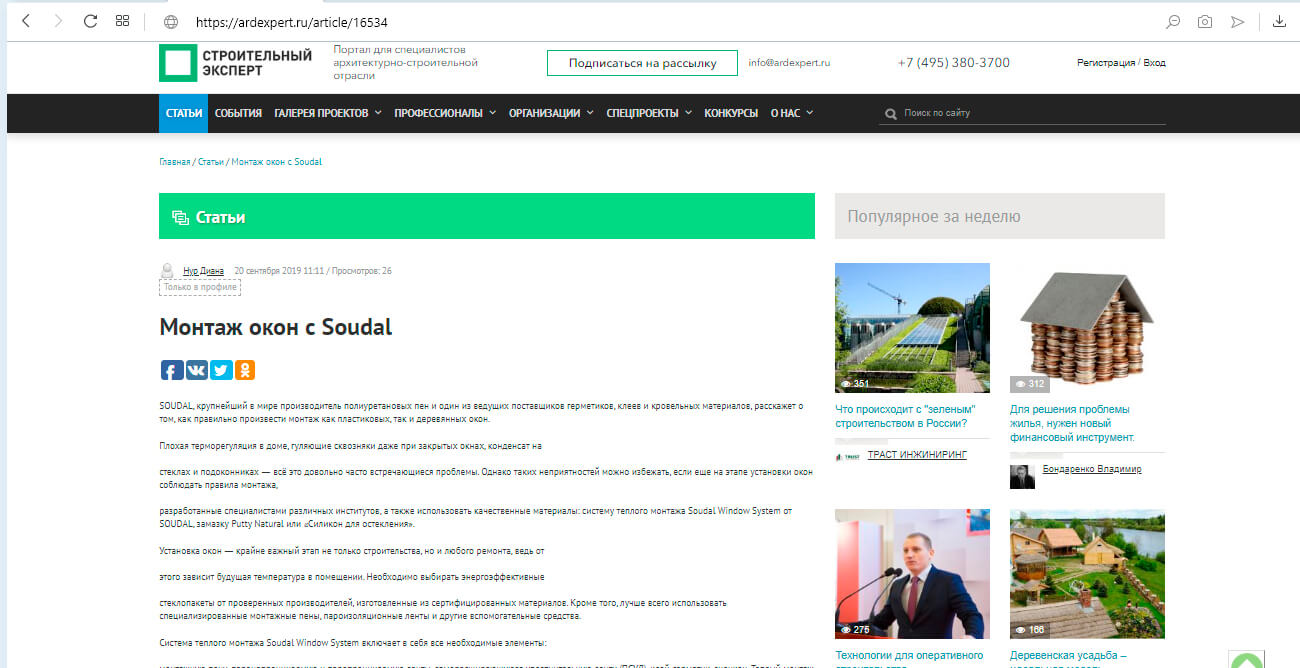Open the Деревенская усадьба thumbnail image
The height and width of the screenshot is (668, 1300).
point(1087,574)
